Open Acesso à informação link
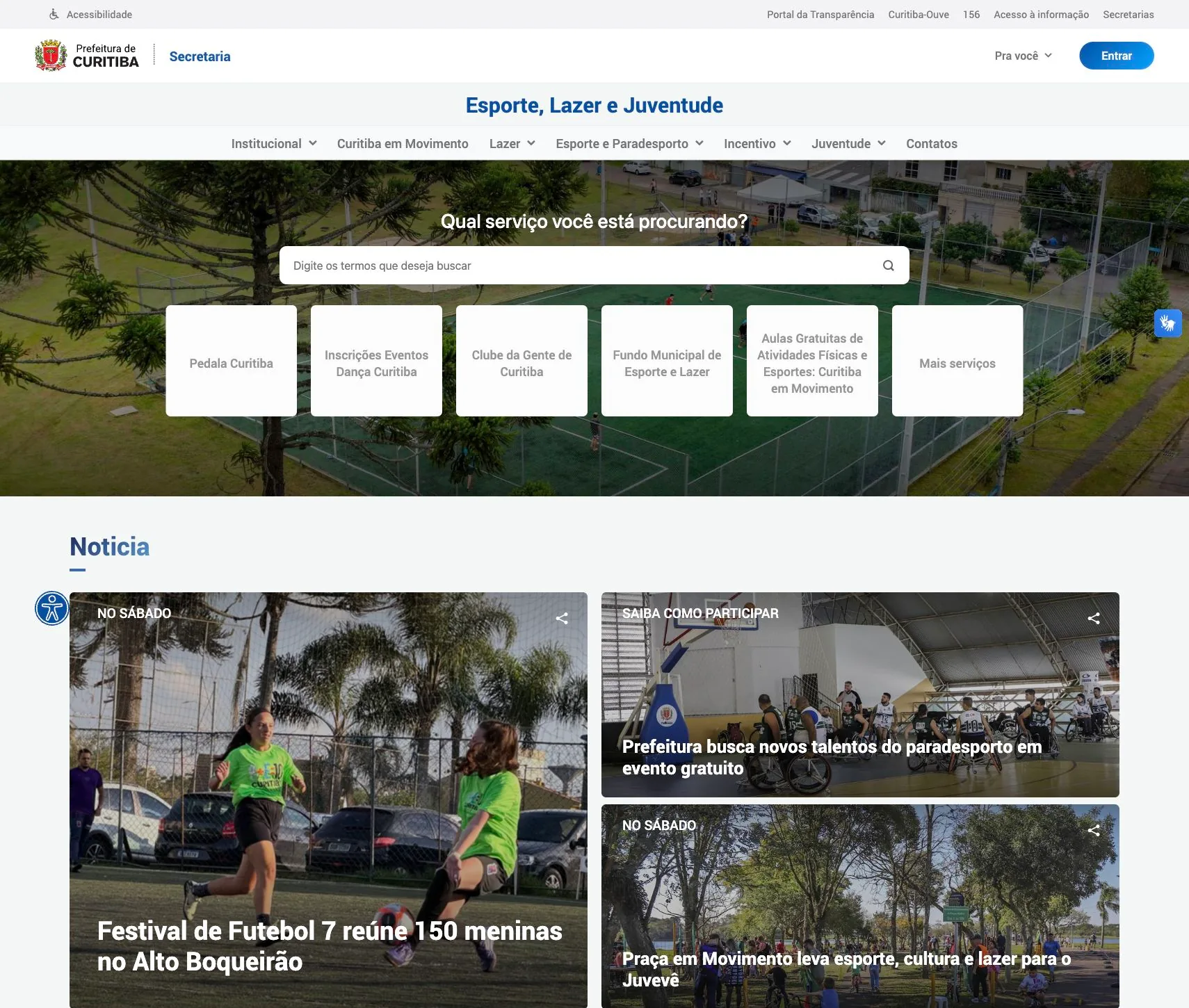The width and height of the screenshot is (1189, 1008). tap(1041, 15)
